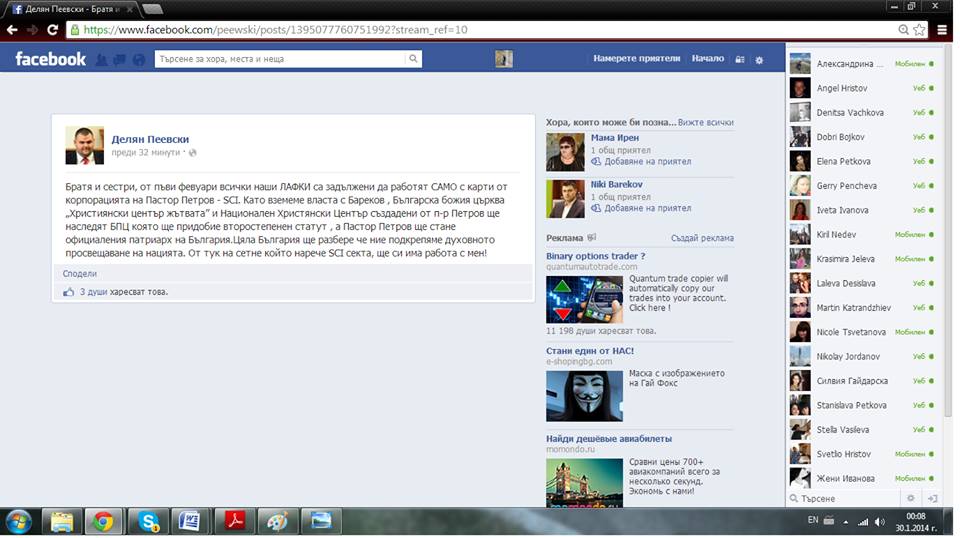Select the Делян Пеевски browser tab

coord(72,9)
